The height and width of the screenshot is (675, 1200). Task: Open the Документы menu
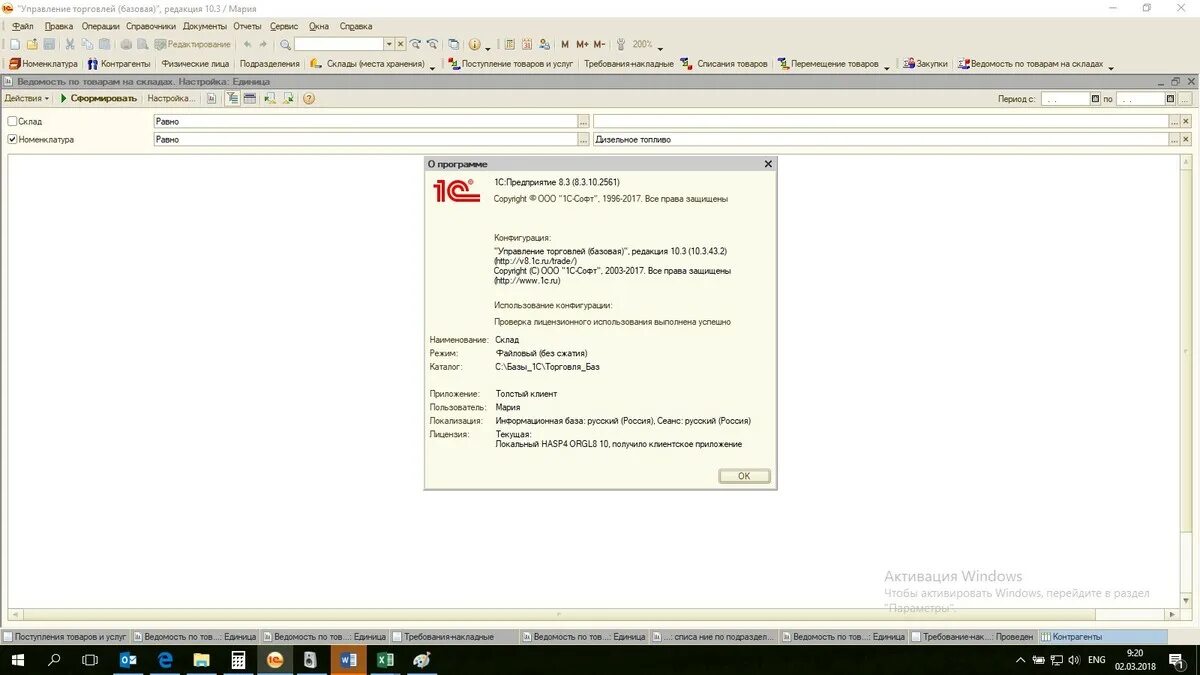[x=205, y=26]
